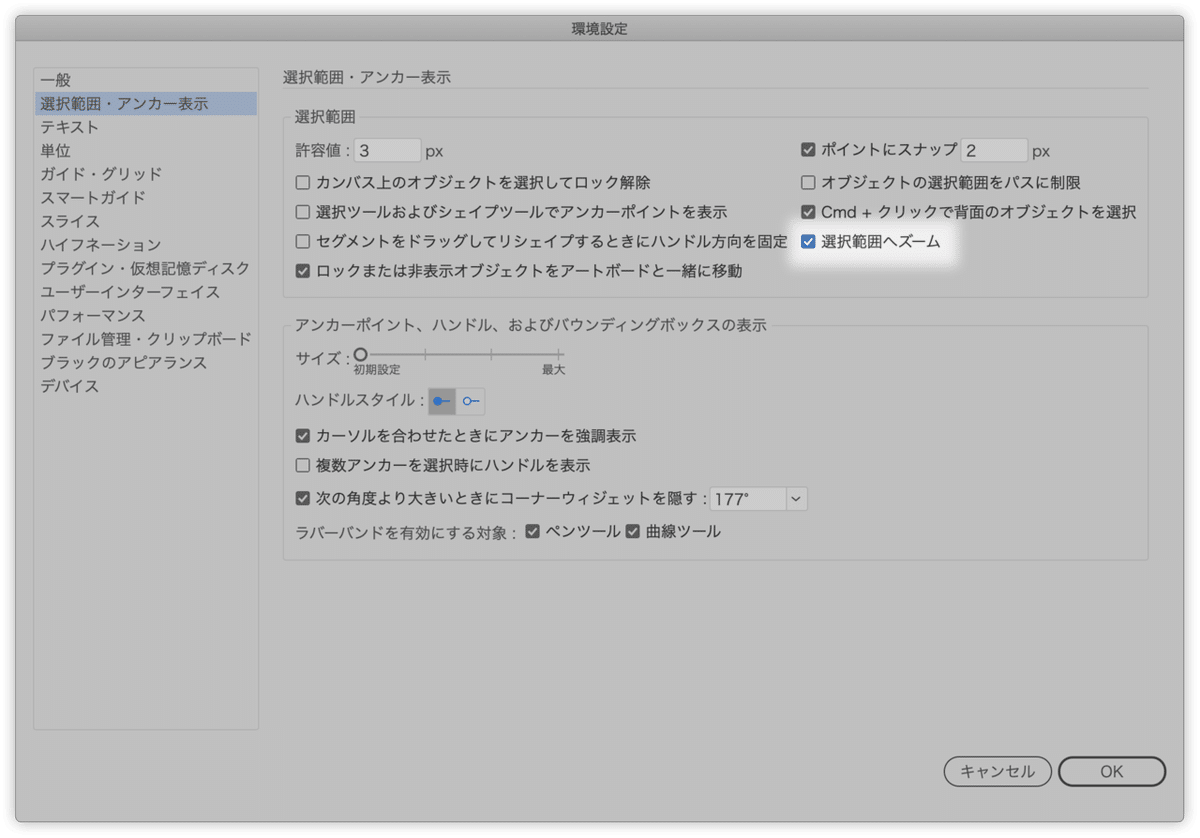Open 単位 preferences category

click(146, 151)
